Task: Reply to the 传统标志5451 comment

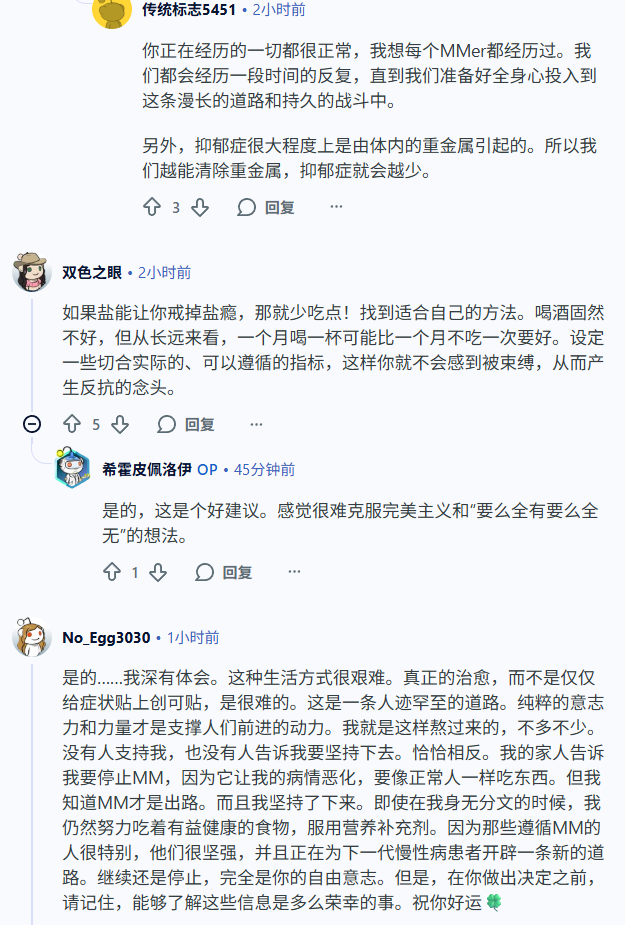Action: (x=266, y=207)
